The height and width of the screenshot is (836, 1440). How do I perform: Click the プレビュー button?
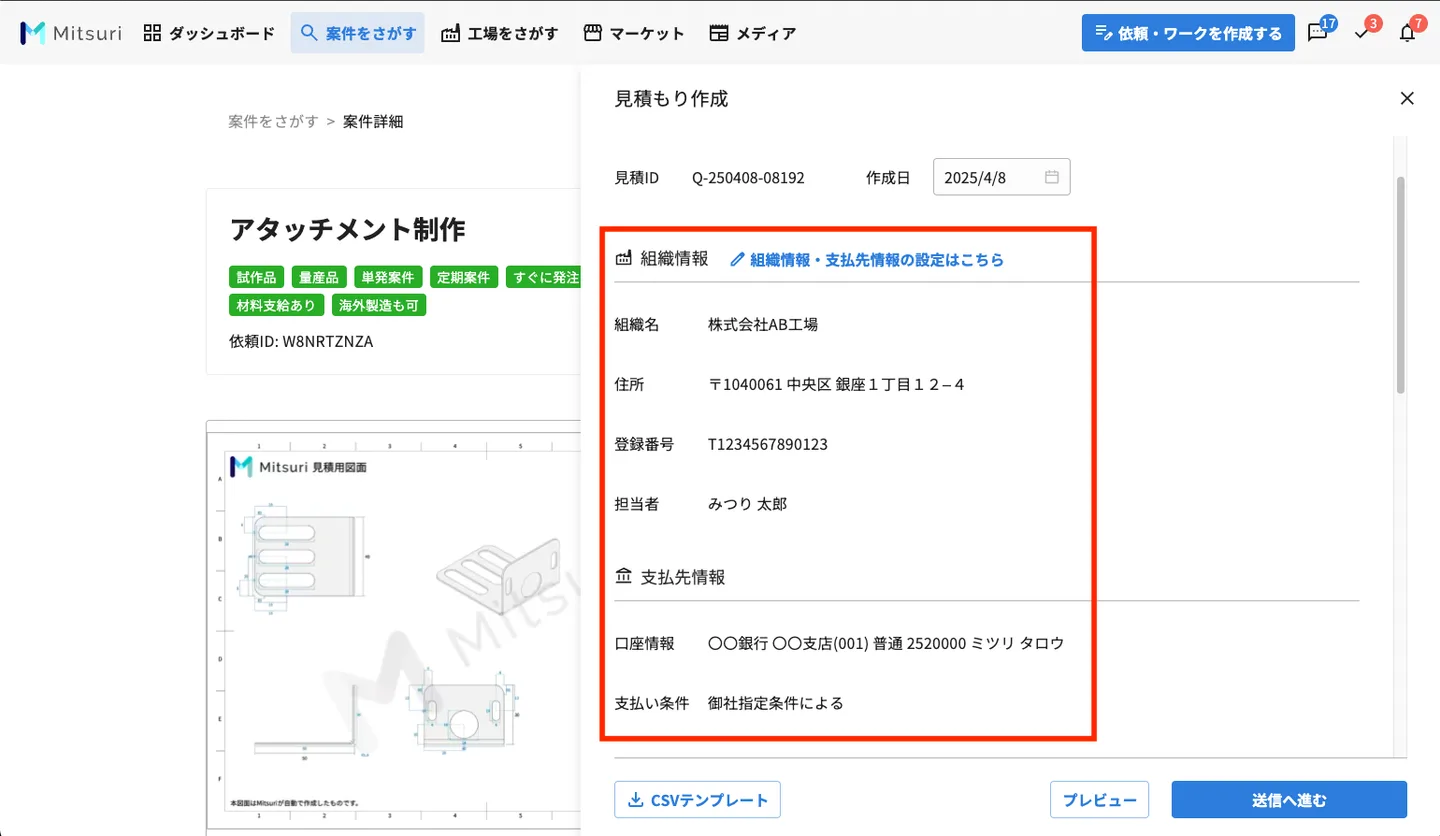click(1100, 800)
